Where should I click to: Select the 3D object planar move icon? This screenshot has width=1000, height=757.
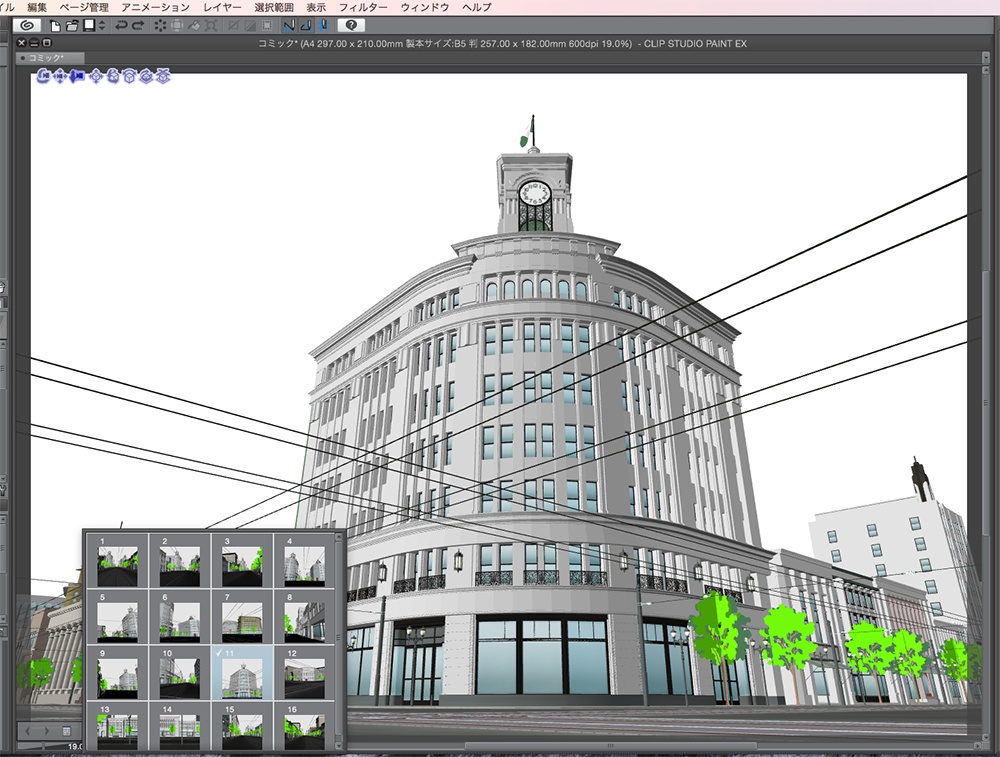click(x=96, y=77)
